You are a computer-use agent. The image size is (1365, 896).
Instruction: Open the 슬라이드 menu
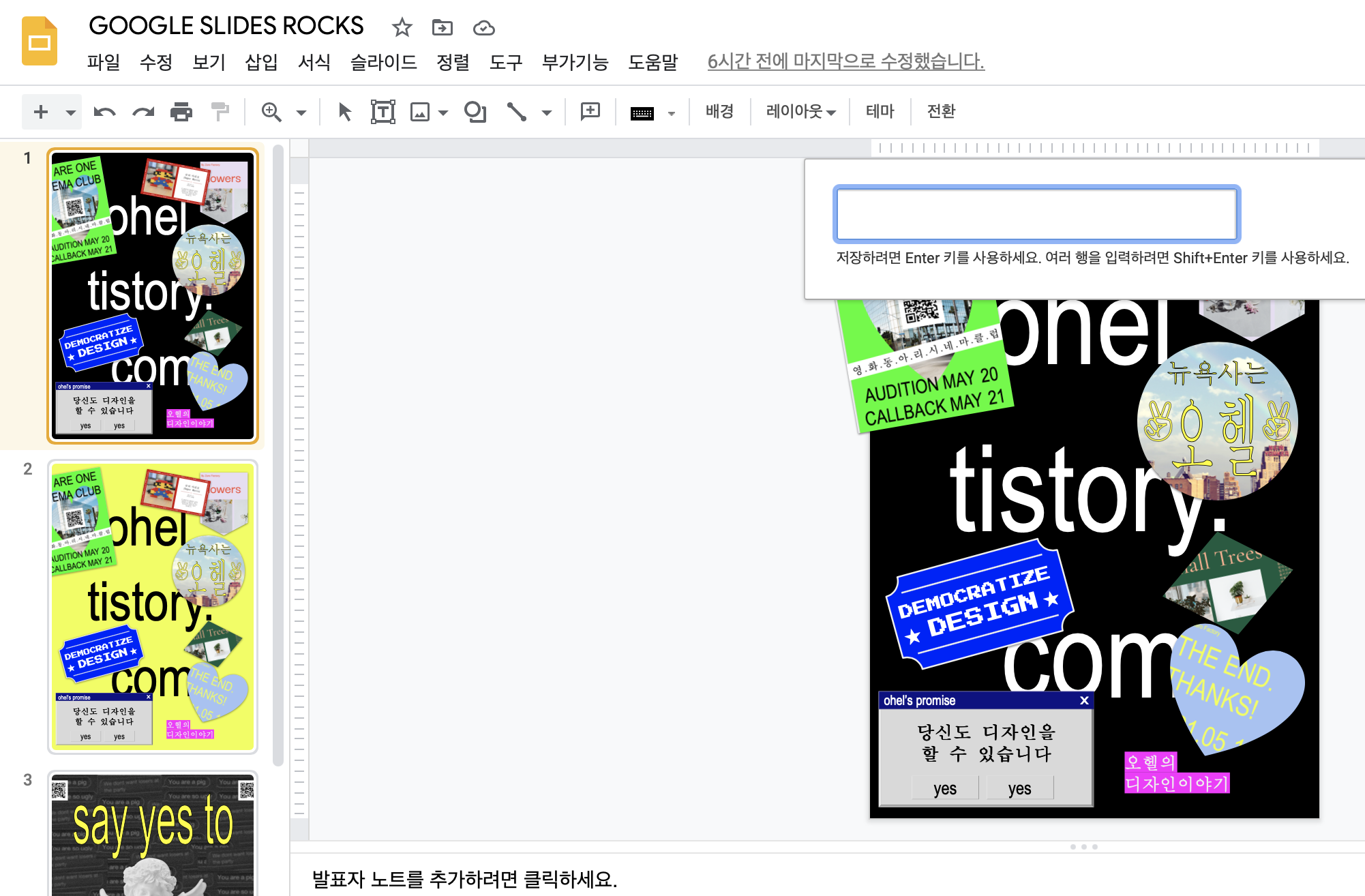pyautogui.click(x=383, y=62)
